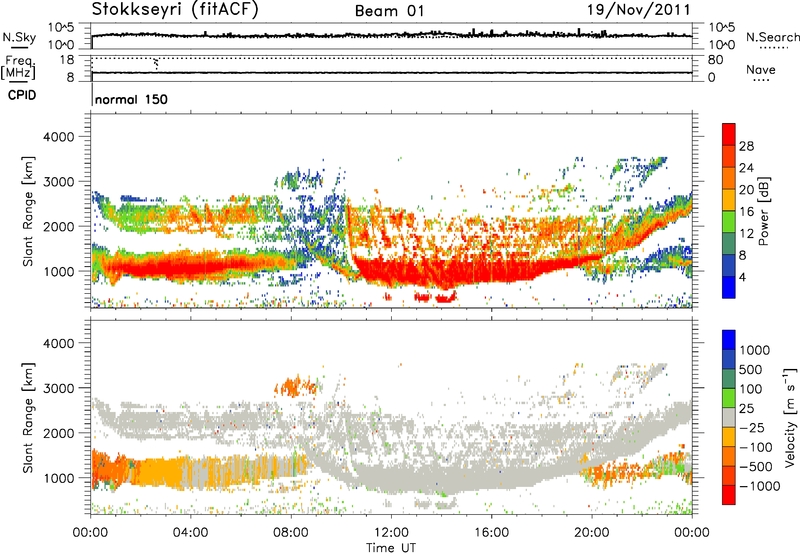
Task: Click the 80 value on Nave axis
Action: pyautogui.click(x=715, y=60)
